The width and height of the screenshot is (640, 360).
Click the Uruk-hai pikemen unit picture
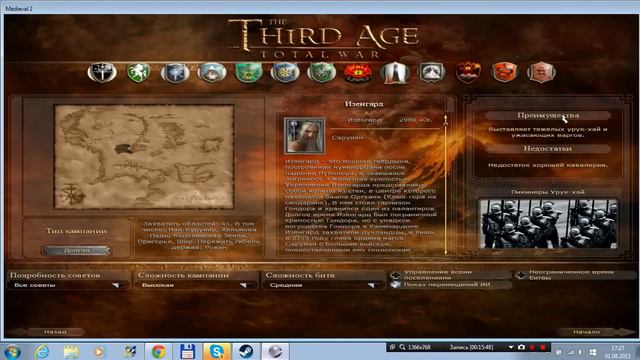[x=548, y=224]
